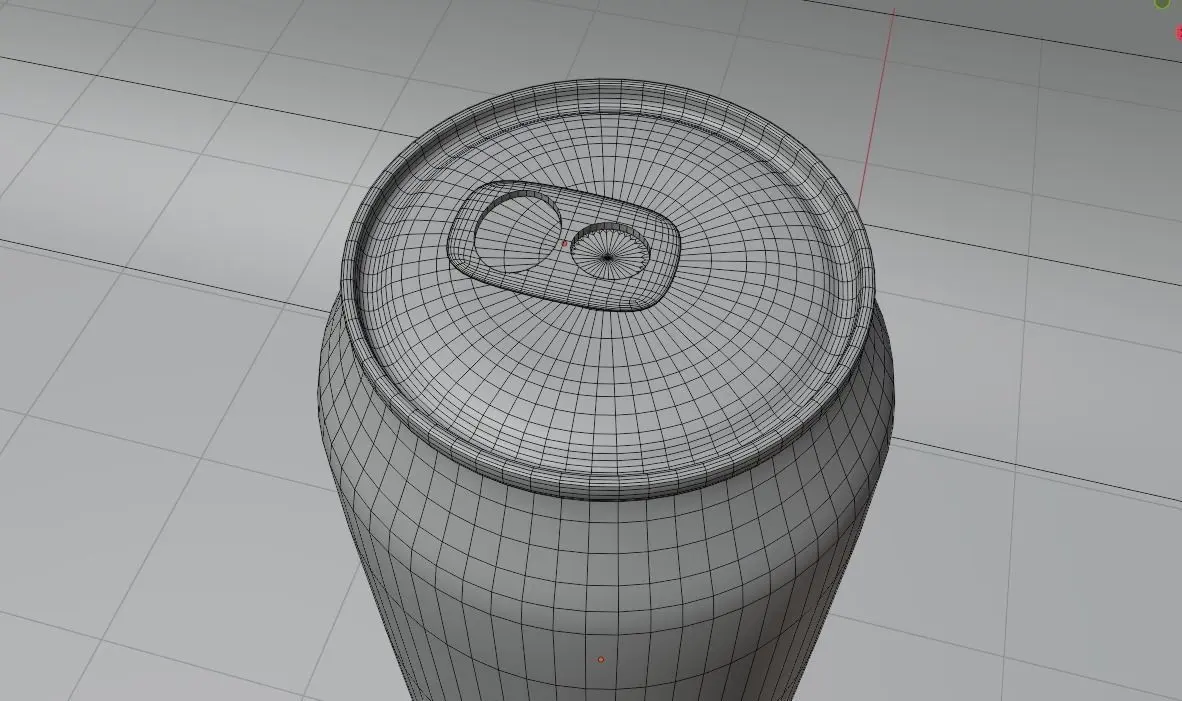Click the small red dot on can lid
Image resolution: width=1182 pixels, height=701 pixels.
(565, 243)
